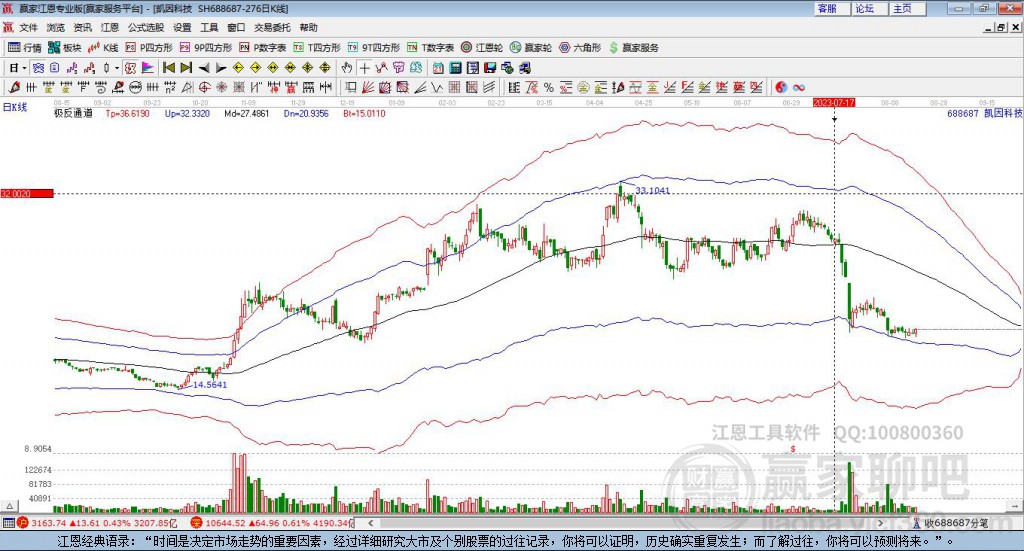1024x551 pixels.
Task: Click the Dn=20.9356 value
Action: (x=306, y=114)
